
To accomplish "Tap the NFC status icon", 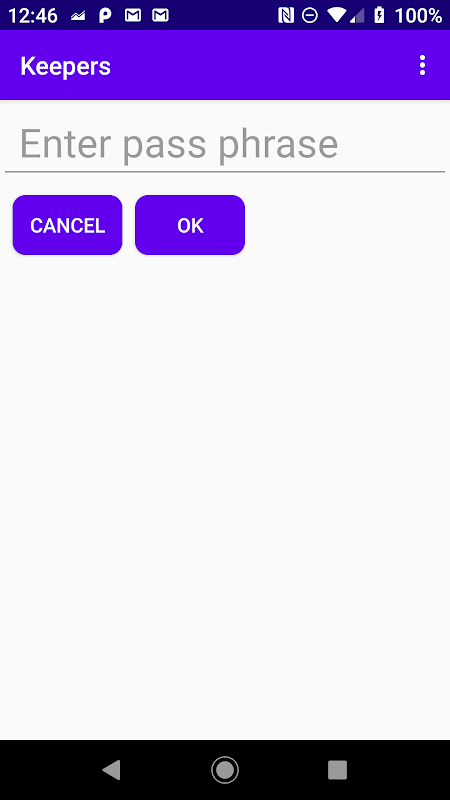I will point(286,16).
